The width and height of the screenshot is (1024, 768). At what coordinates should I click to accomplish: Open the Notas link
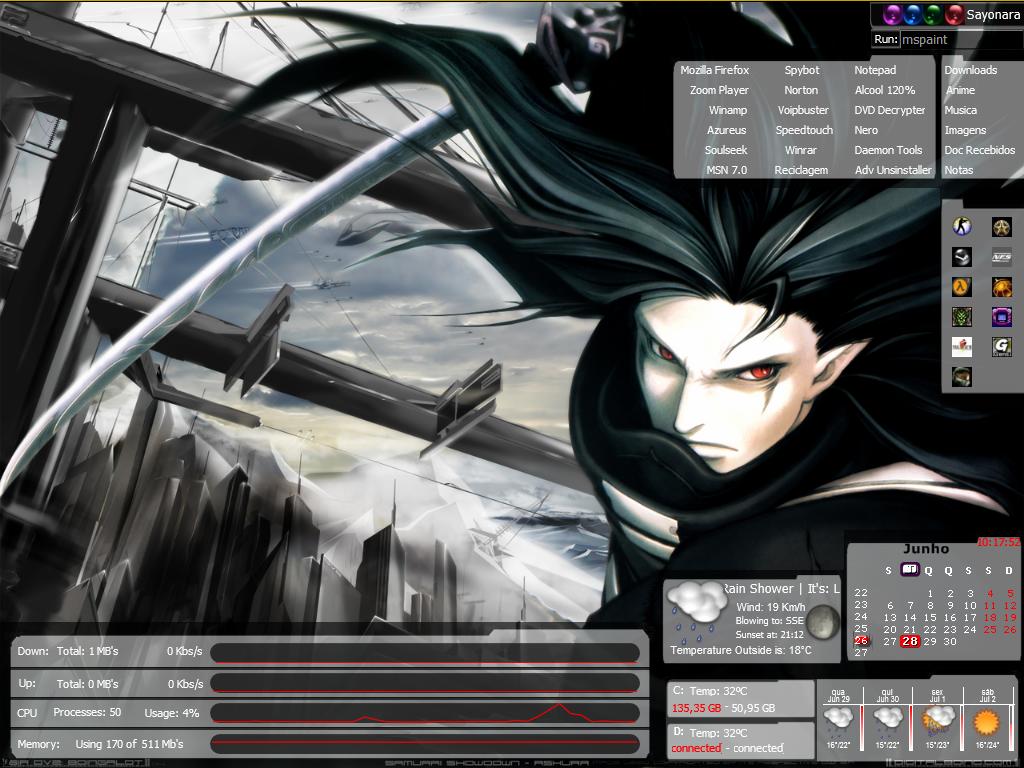pyautogui.click(x=959, y=170)
